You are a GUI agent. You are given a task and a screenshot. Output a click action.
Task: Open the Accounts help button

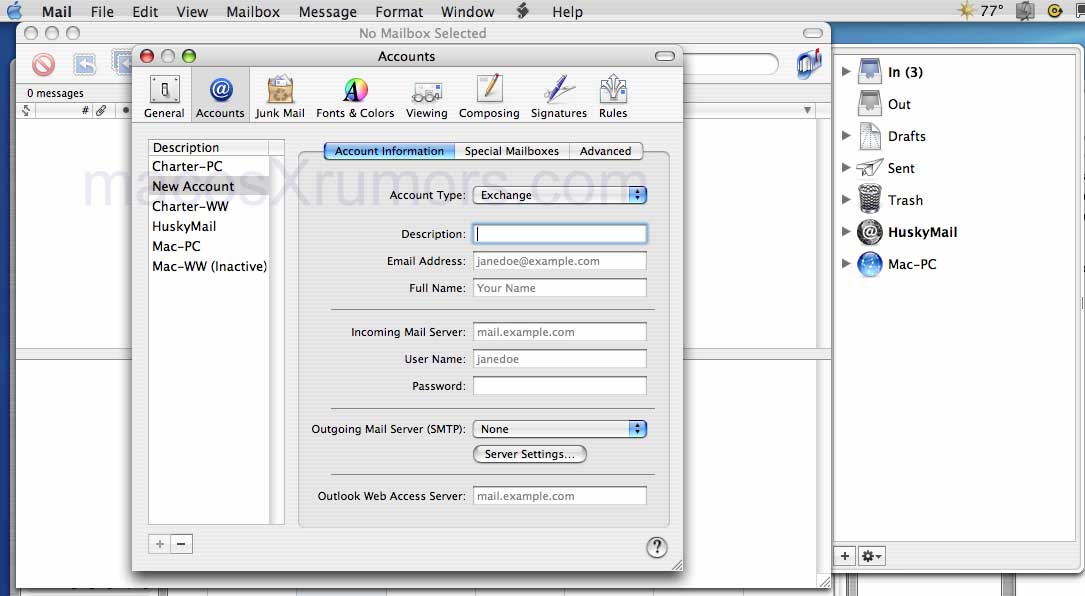pos(657,548)
